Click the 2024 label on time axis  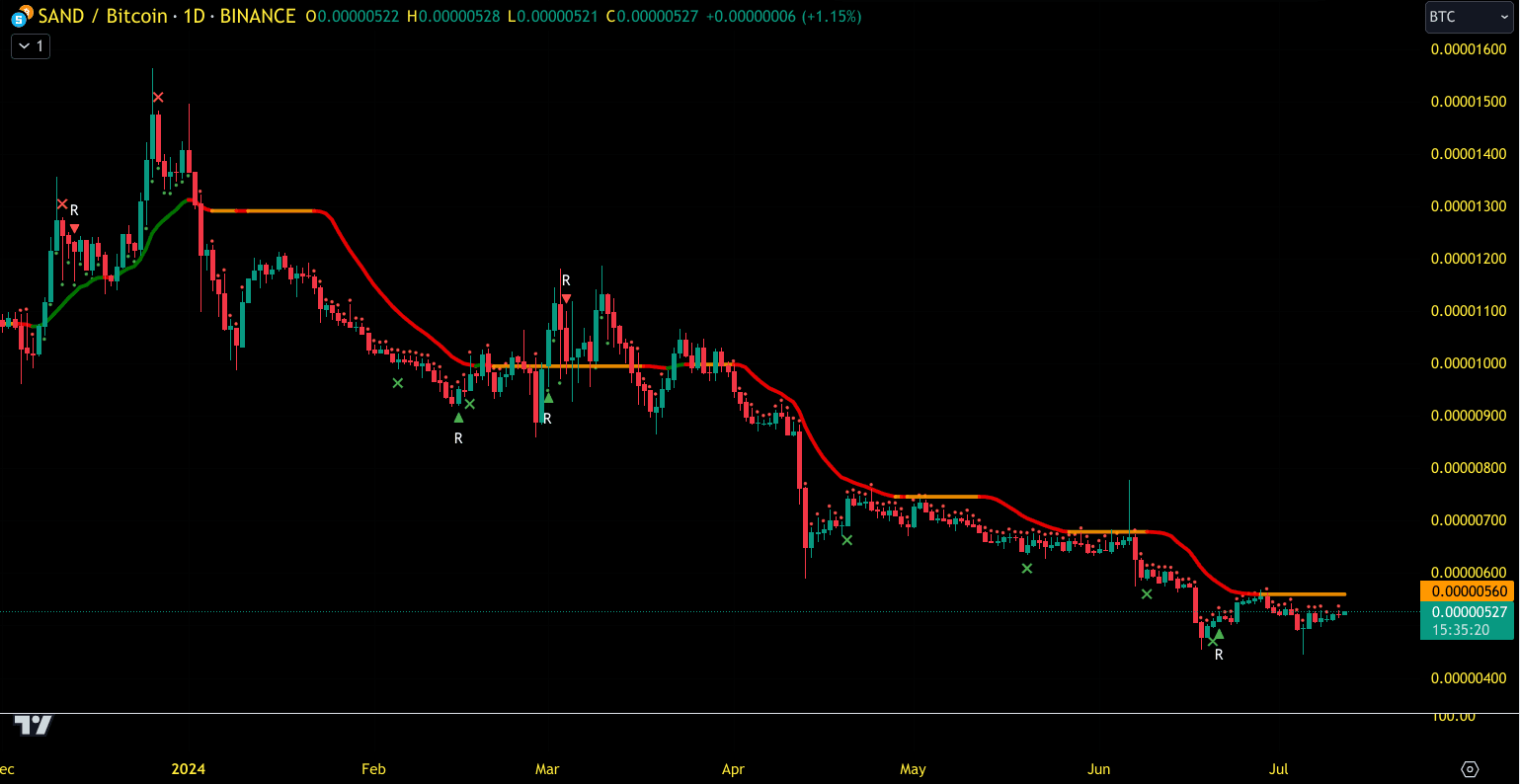point(188,769)
